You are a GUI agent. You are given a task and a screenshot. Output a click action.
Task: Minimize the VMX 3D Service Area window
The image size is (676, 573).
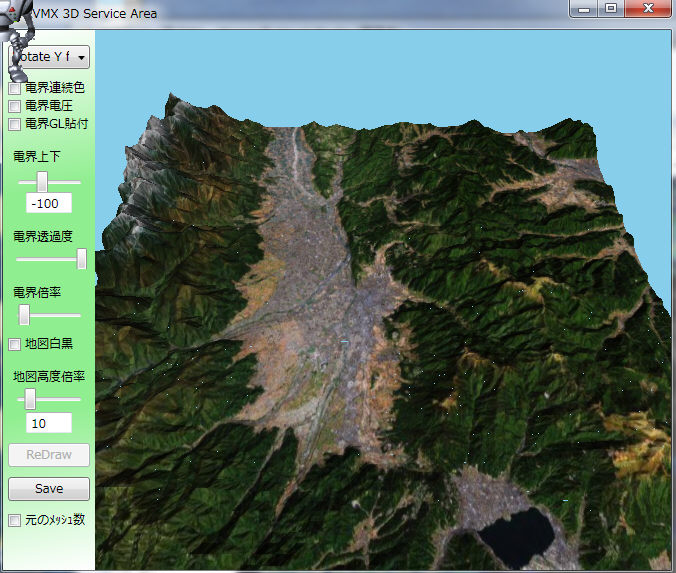tap(583, 10)
